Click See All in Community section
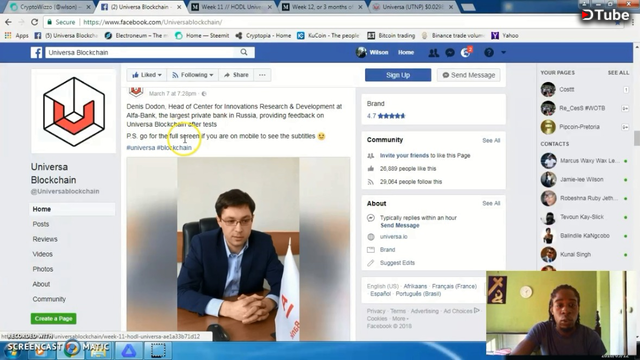This screenshot has height=360, width=640. (x=491, y=140)
